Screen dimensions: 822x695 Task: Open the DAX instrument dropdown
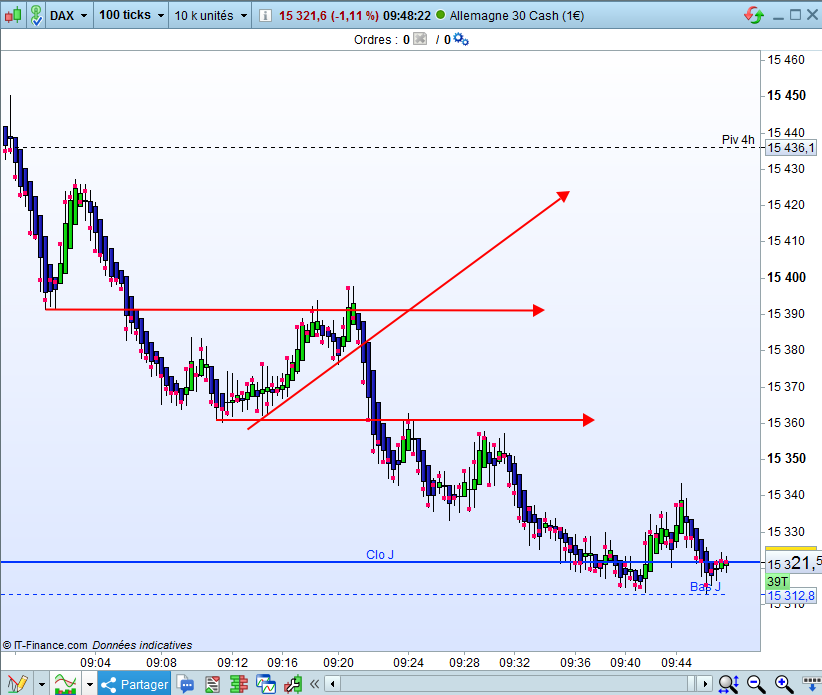[x=69, y=15]
